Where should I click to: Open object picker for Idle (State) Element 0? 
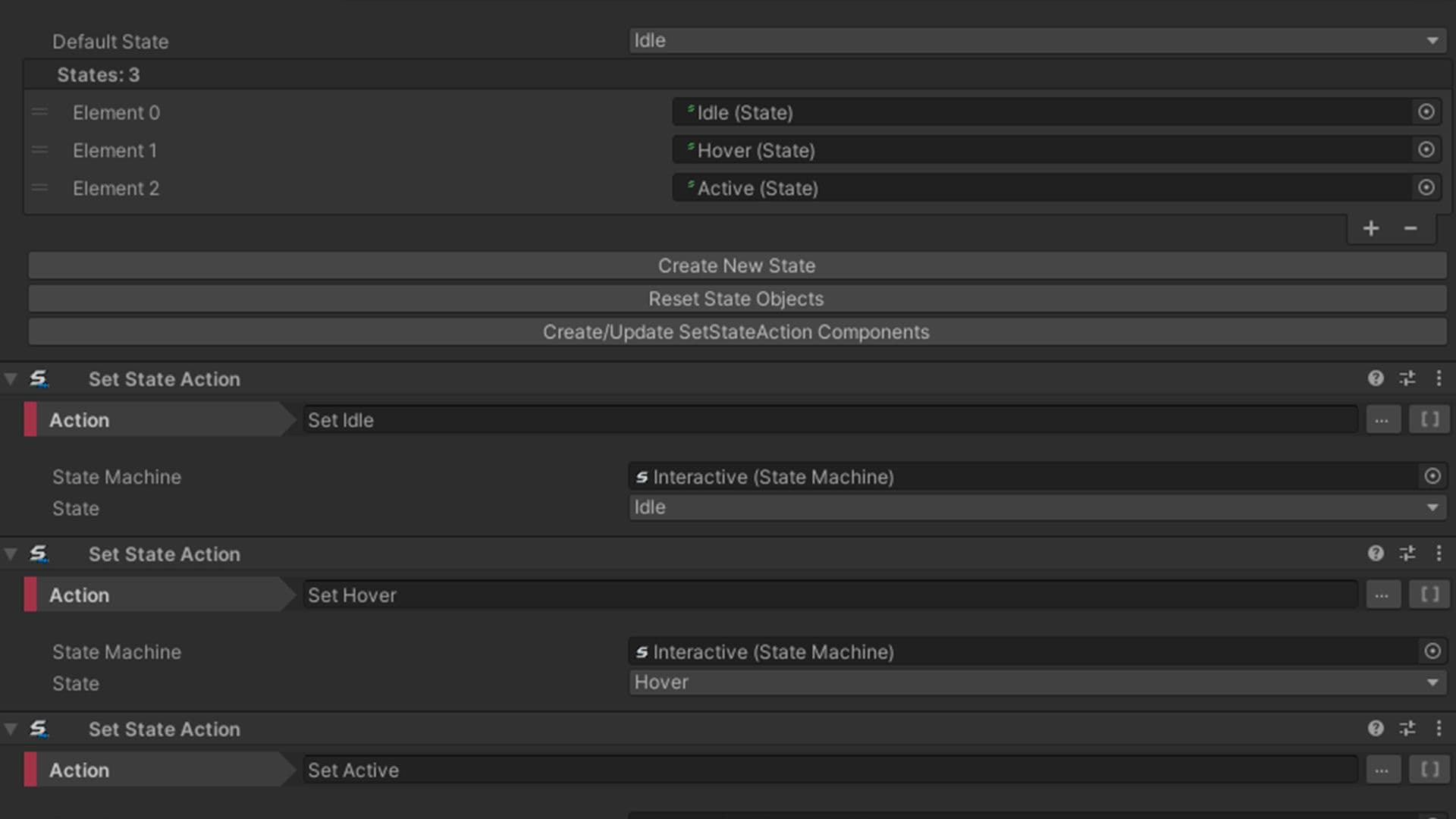pyautogui.click(x=1426, y=111)
